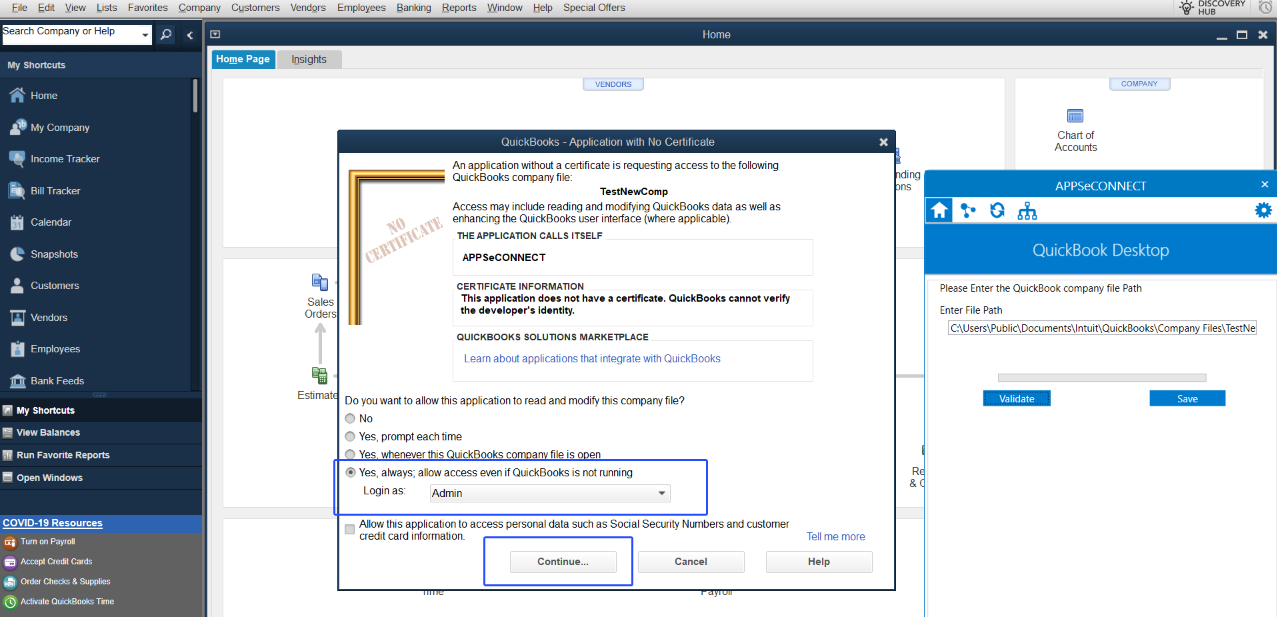
Task: Switch to the Insights tab
Action: (x=308, y=58)
